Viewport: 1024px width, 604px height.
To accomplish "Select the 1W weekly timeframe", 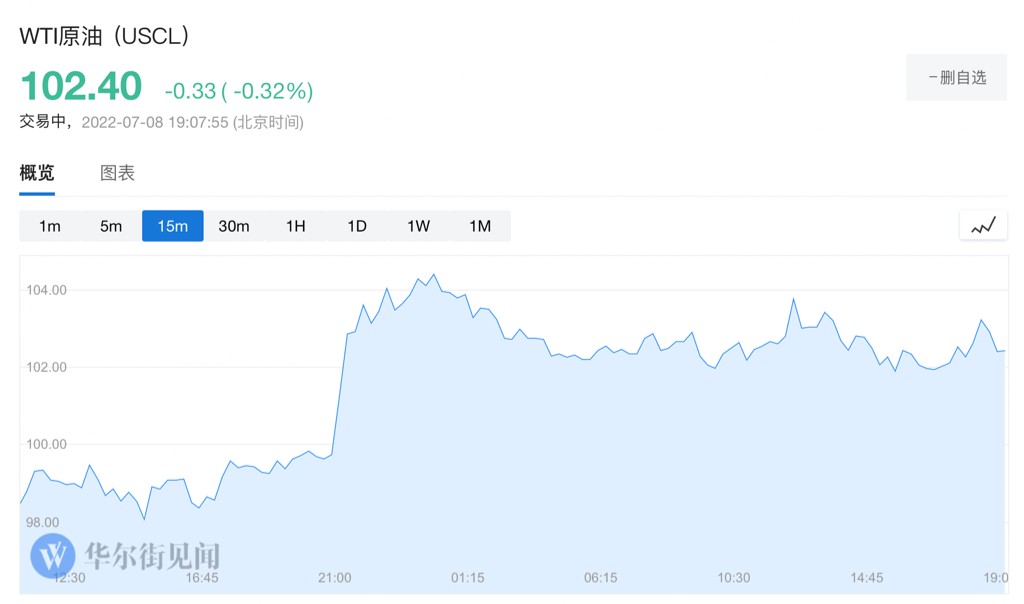I will click(418, 226).
